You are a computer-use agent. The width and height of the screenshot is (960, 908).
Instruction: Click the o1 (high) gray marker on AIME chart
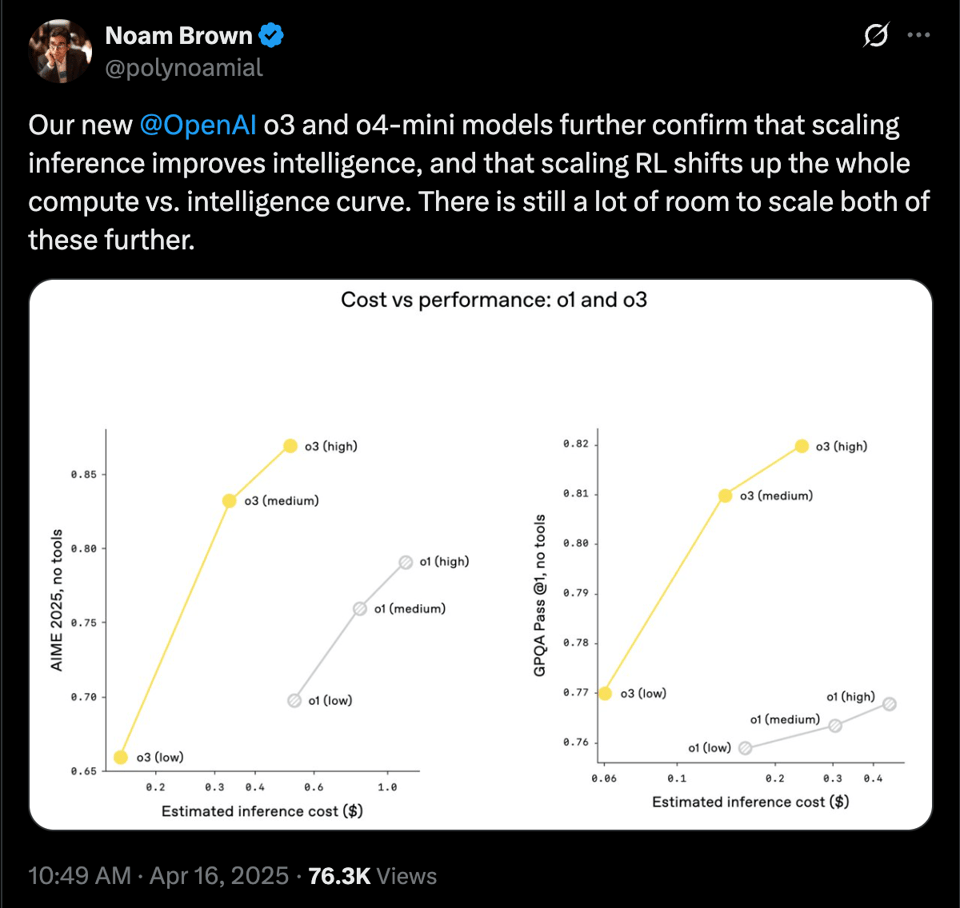[x=405, y=562]
